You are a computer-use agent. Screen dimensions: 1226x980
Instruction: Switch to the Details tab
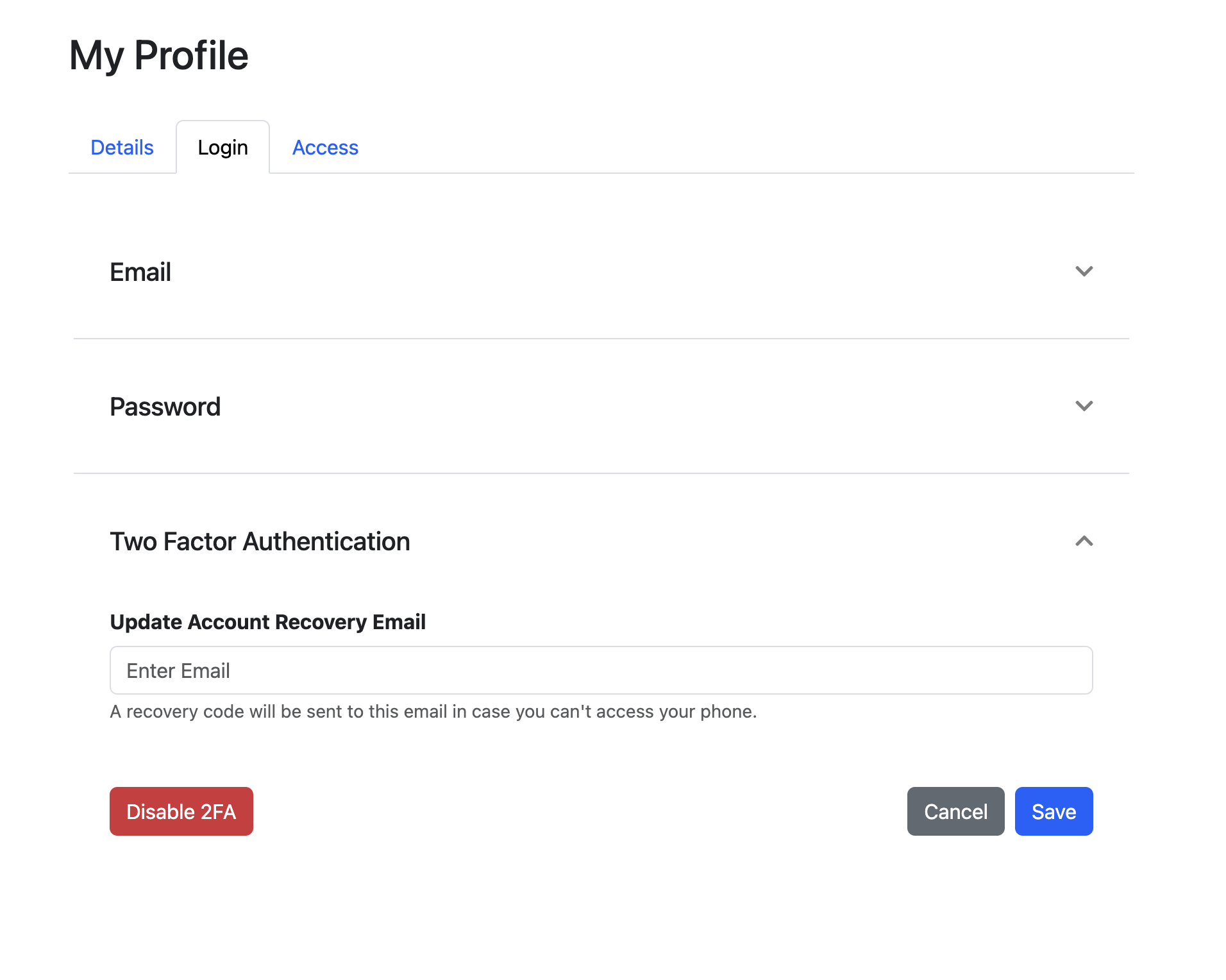122,148
